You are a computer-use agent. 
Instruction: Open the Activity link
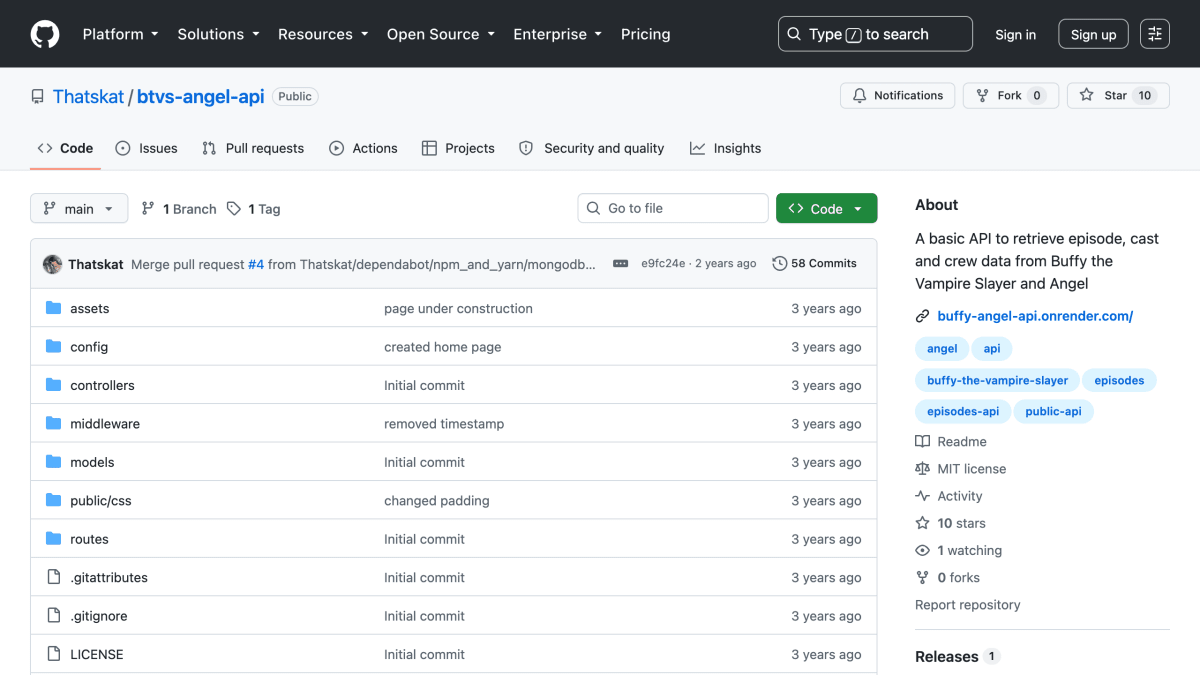pos(949,496)
